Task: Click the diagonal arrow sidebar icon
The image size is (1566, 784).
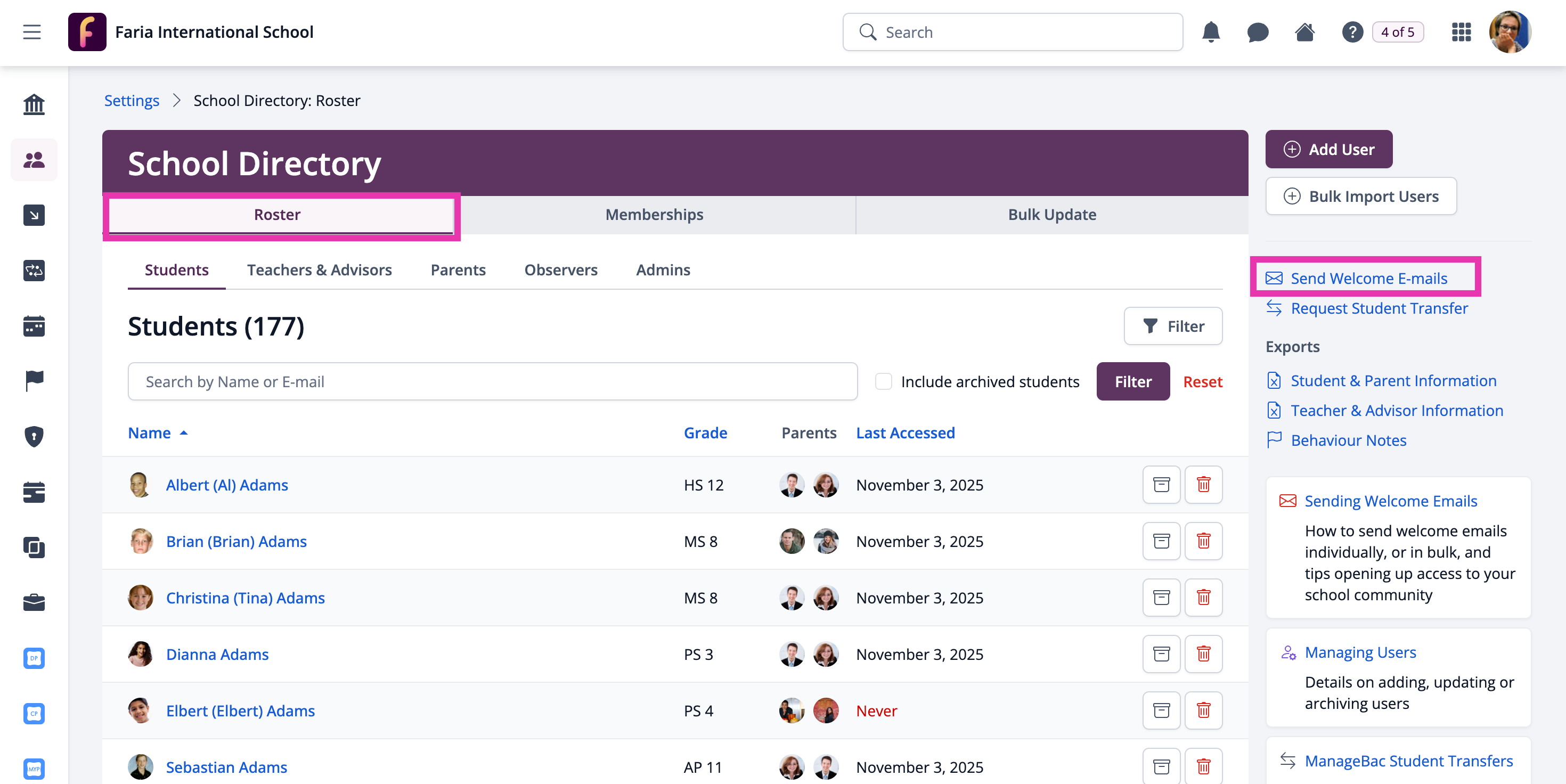Action: pyautogui.click(x=34, y=215)
